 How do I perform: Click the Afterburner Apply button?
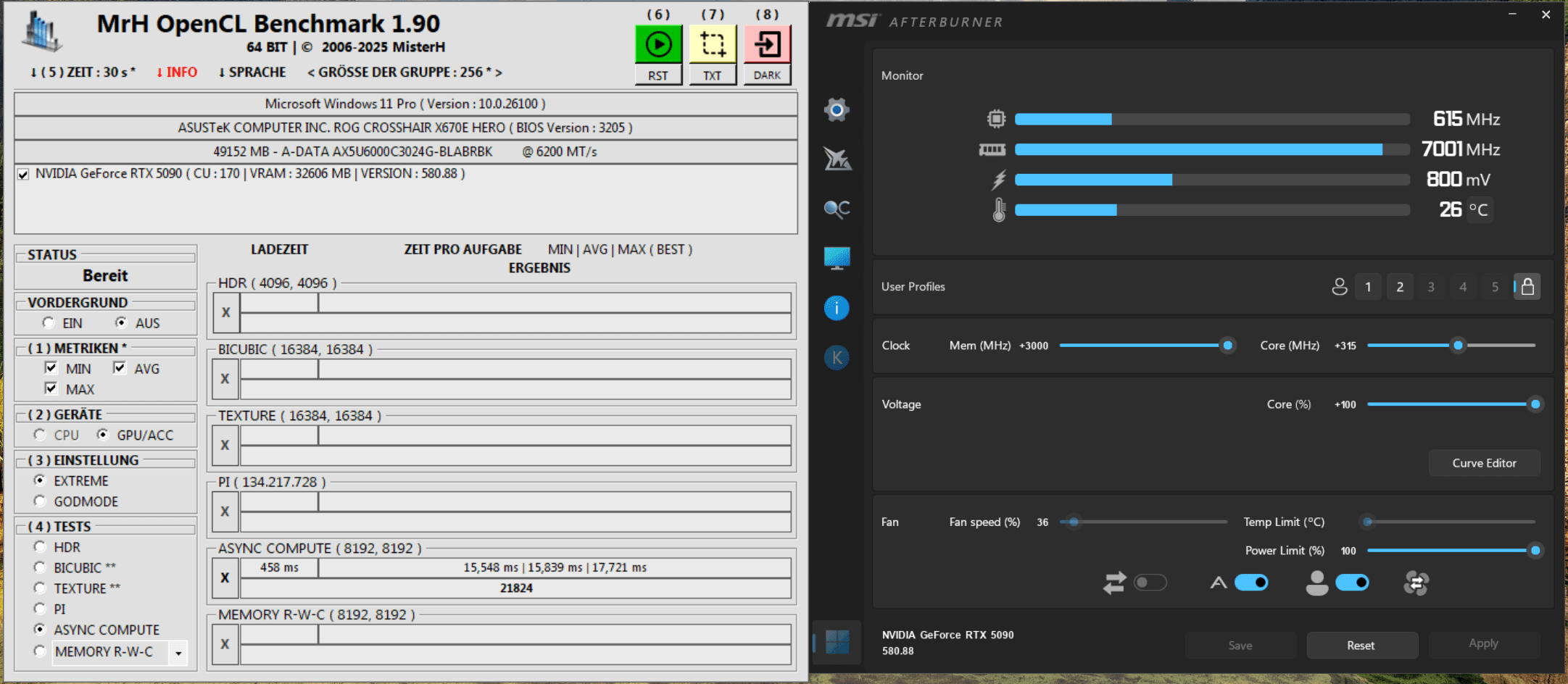point(1484,643)
